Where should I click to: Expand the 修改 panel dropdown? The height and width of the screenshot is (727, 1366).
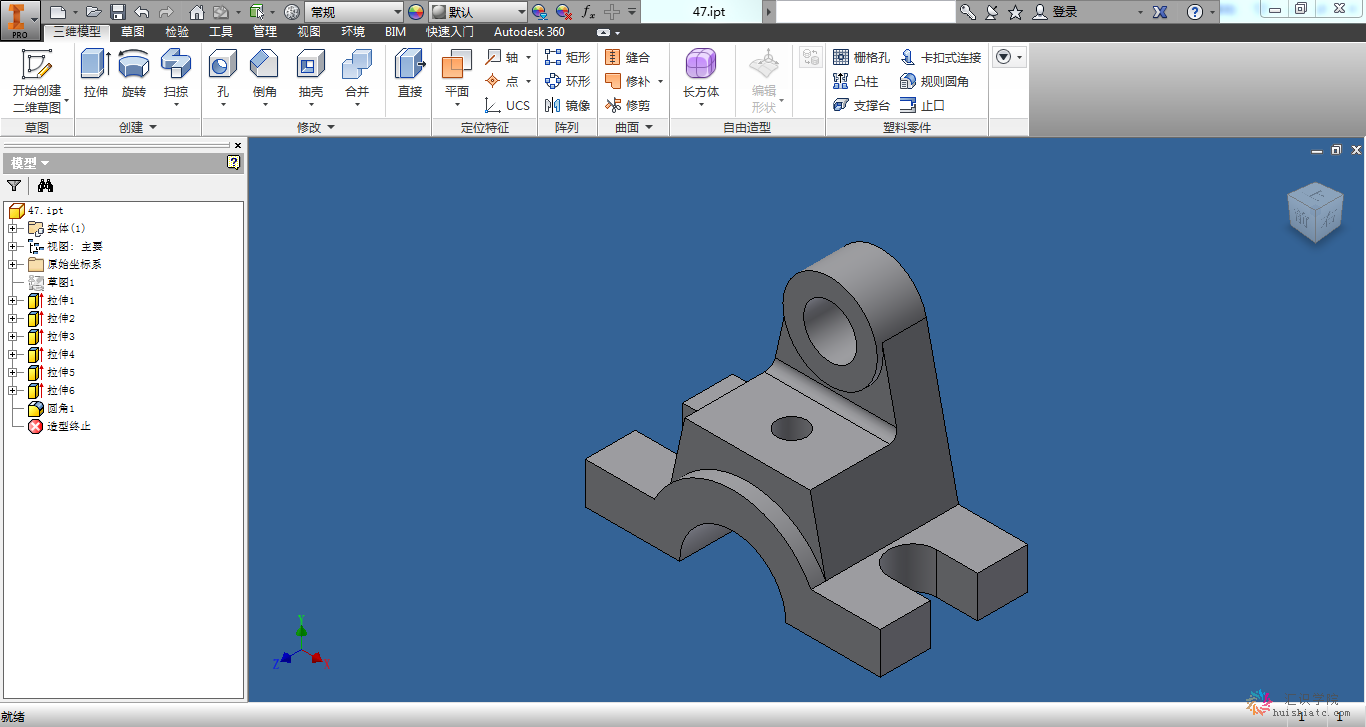(316, 127)
